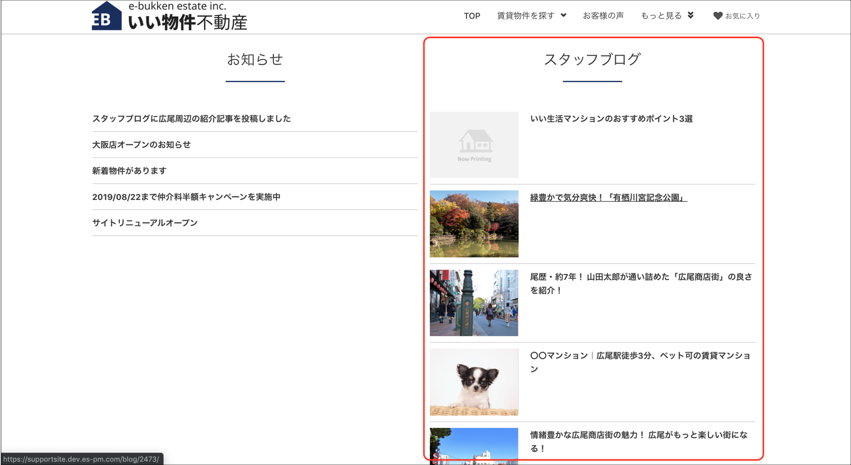Open the TOP menu item
The height and width of the screenshot is (465, 851).
coord(472,16)
